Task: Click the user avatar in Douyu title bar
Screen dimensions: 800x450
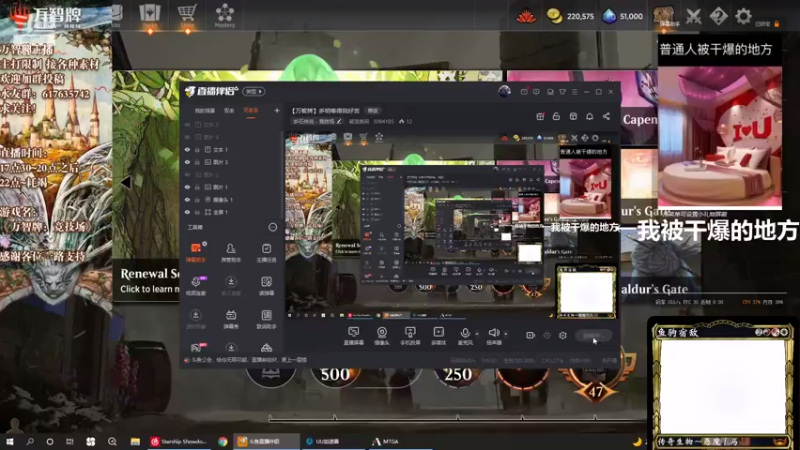Action: pos(504,91)
